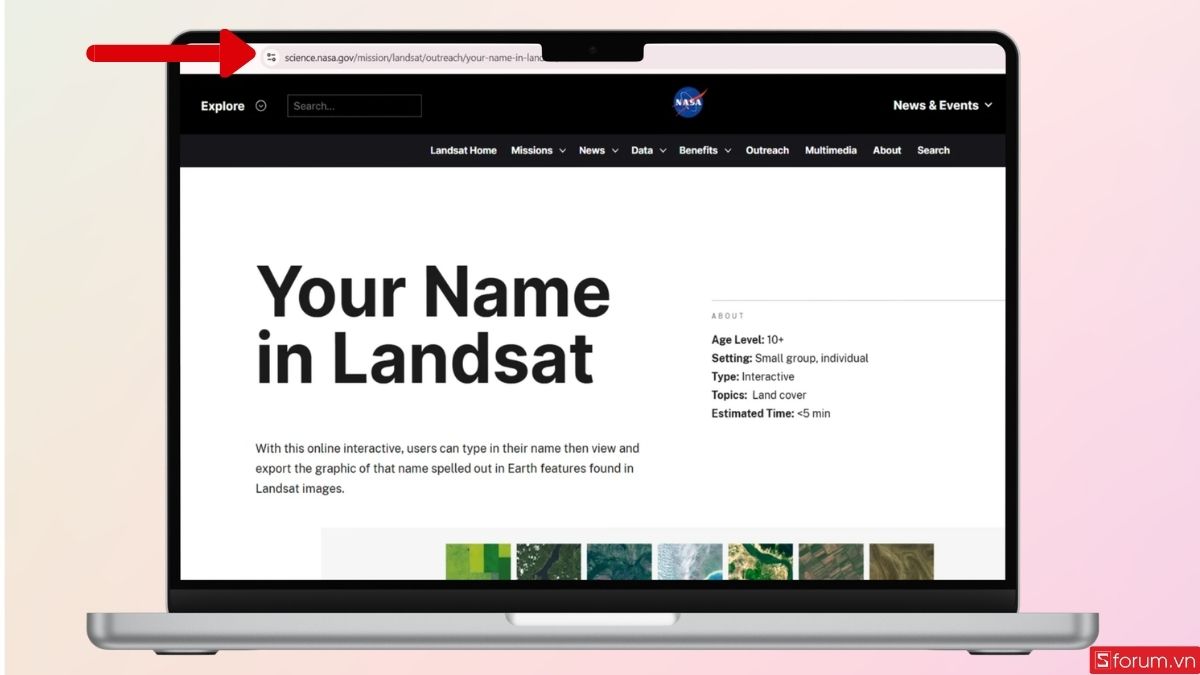The width and height of the screenshot is (1200, 675).
Task: Click the NASA meatball logo
Action: point(688,101)
